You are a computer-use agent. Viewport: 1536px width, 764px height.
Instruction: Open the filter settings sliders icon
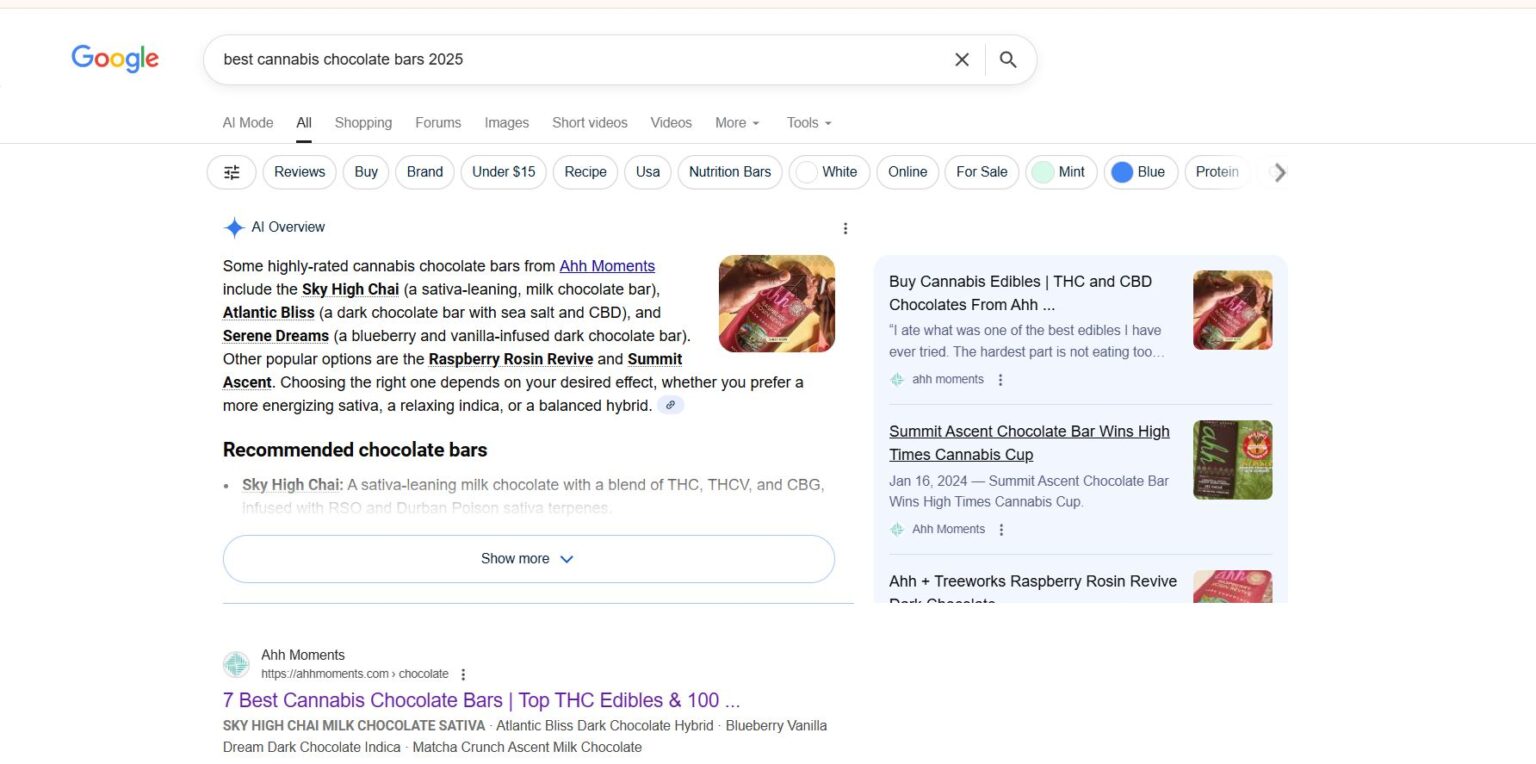[232, 172]
